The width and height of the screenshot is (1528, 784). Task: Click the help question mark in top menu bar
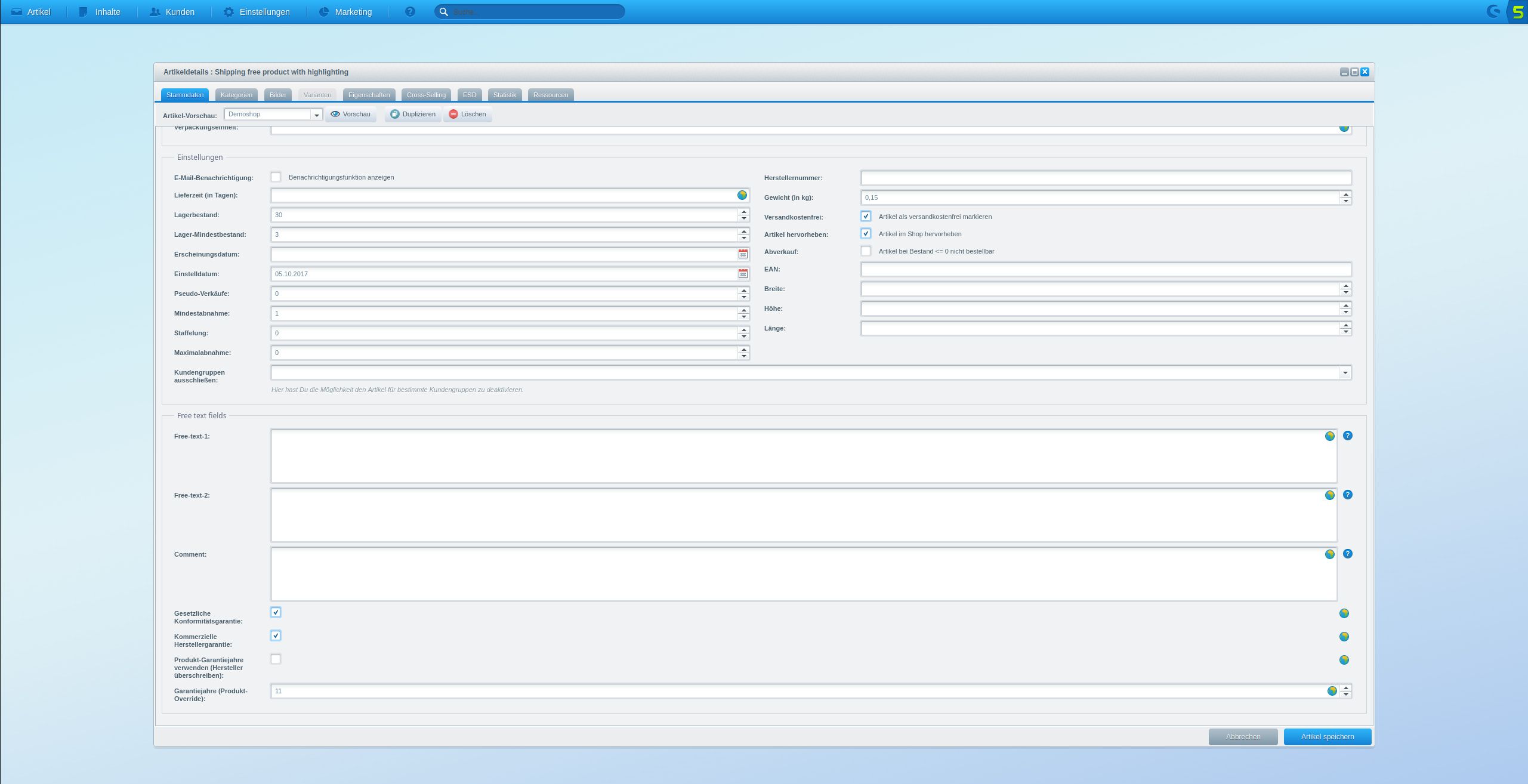tap(410, 11)
